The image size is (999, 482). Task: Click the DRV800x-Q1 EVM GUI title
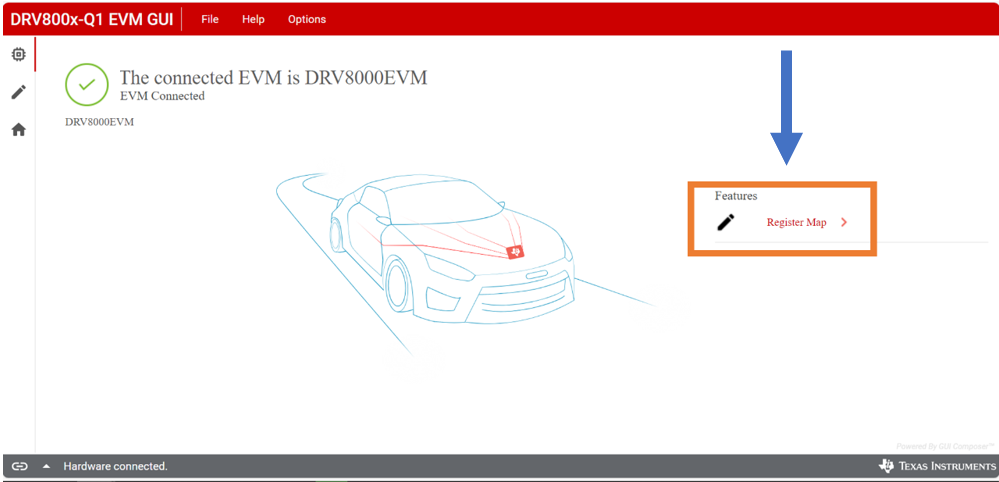coord(92,18)
